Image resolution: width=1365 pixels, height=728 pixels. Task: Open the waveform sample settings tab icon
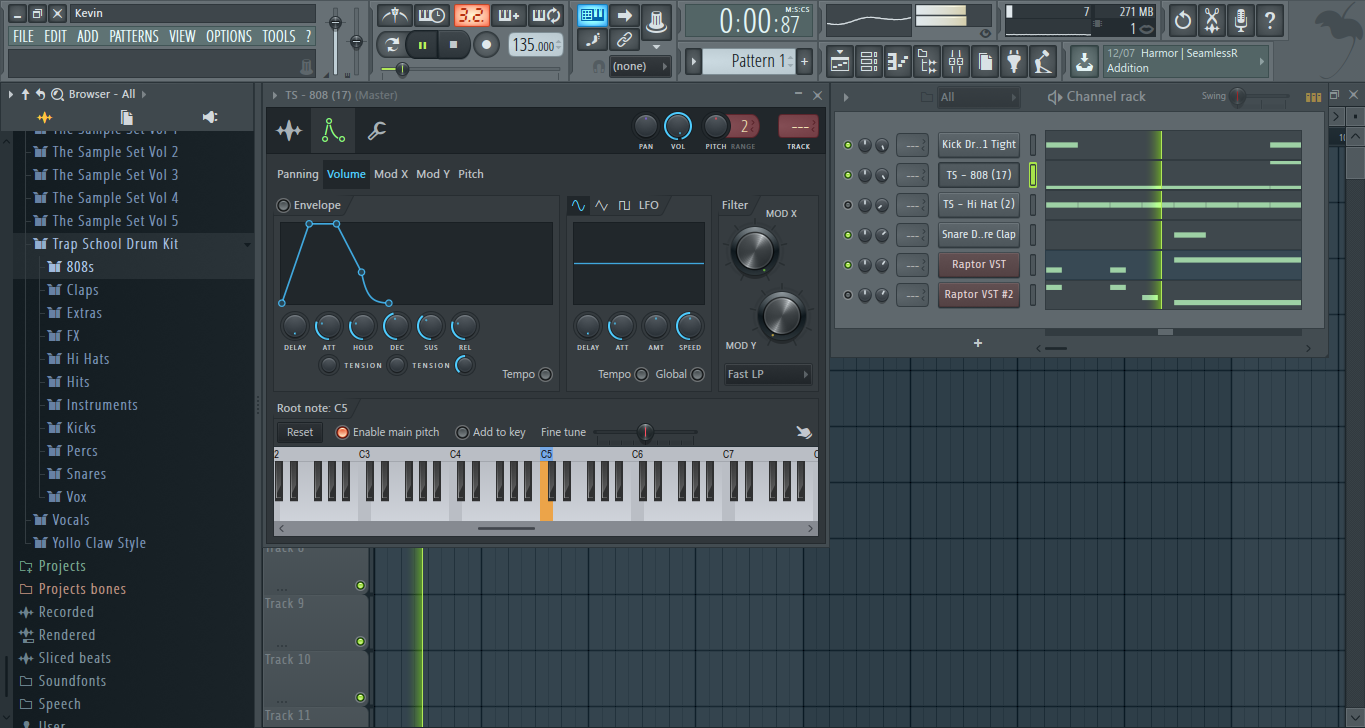[289, 130]
